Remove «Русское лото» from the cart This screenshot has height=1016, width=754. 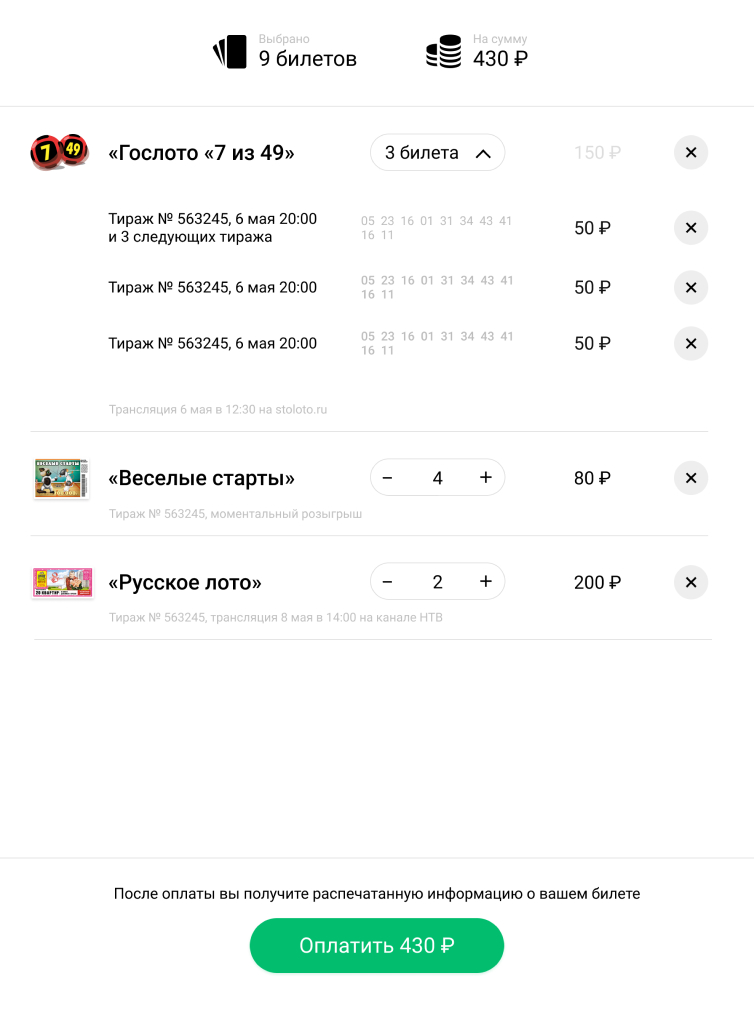click(x=690, y=582)
